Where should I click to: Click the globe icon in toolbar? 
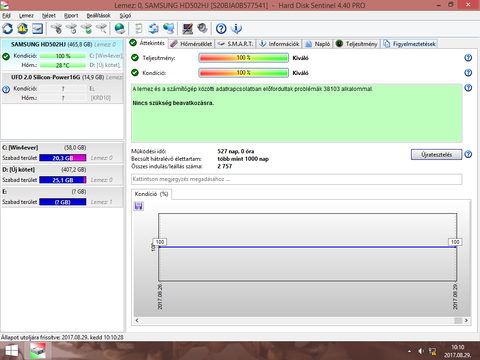(120, 29)
